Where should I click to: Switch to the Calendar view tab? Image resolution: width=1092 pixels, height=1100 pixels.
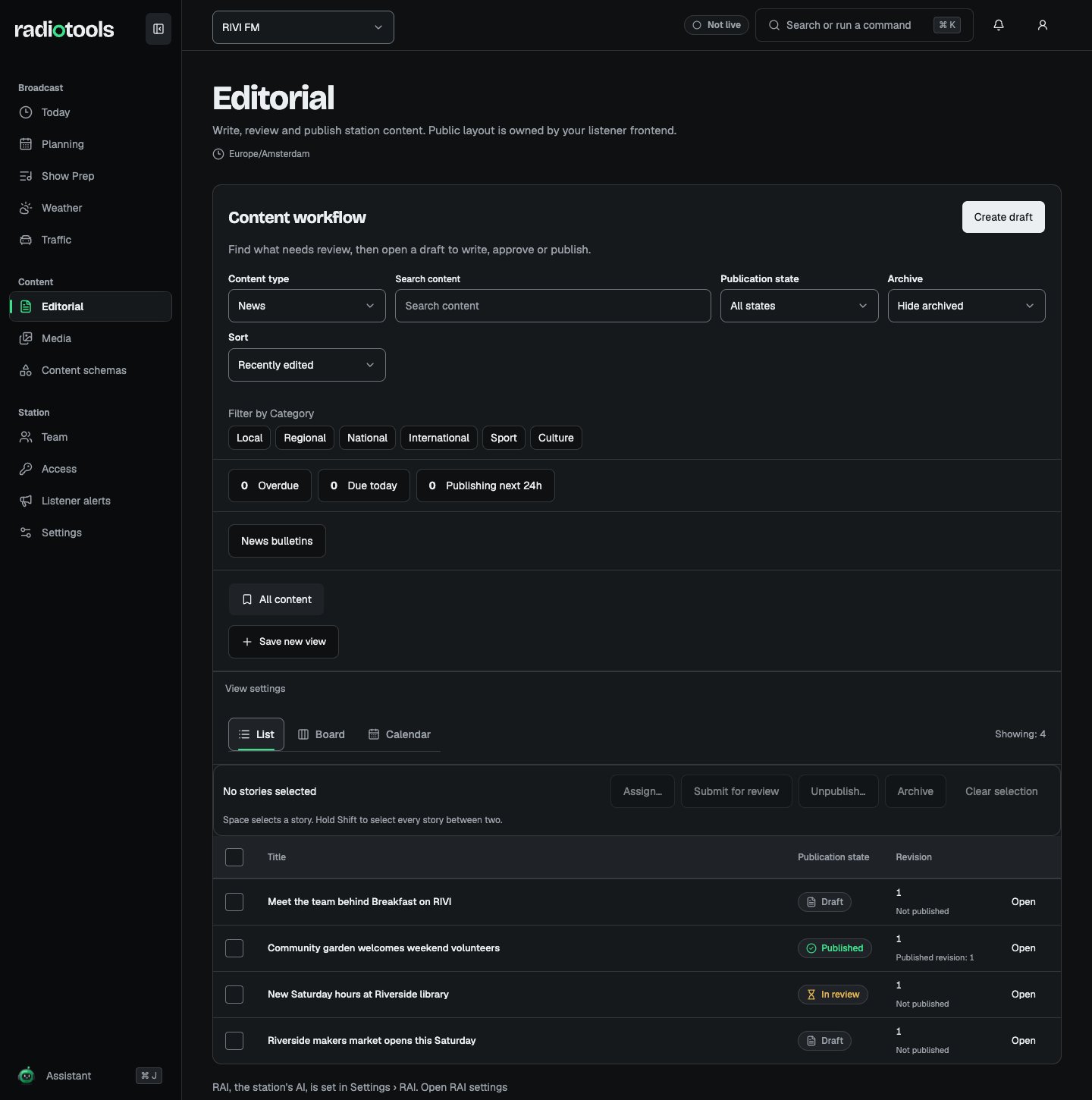pyautogui.click(x=400, y=734)
